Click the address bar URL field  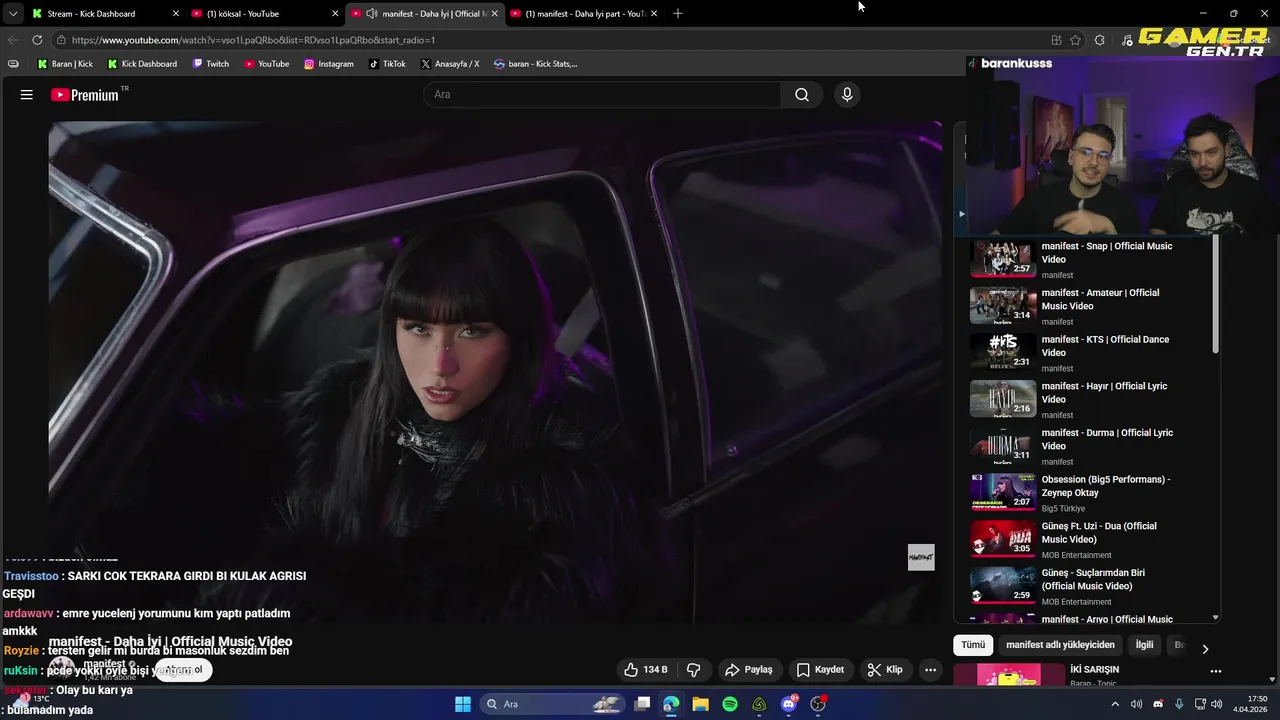[550, 40]
